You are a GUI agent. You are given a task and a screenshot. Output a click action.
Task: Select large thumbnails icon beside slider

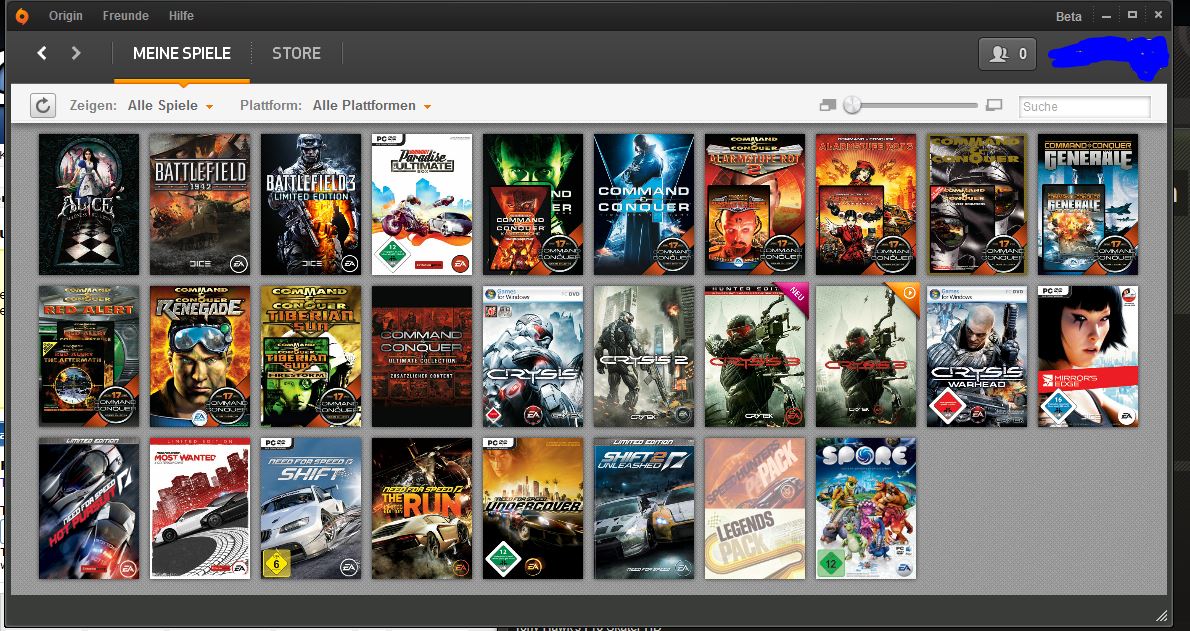pos(993,106)
